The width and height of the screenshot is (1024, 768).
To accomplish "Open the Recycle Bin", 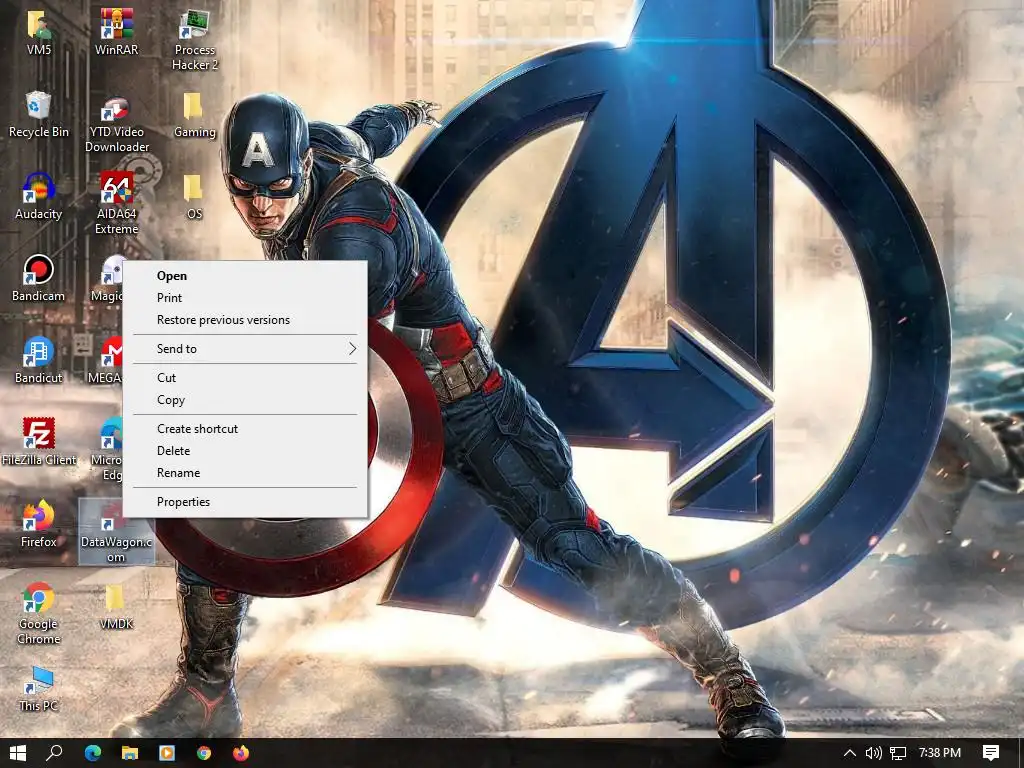I will (39, 114).
